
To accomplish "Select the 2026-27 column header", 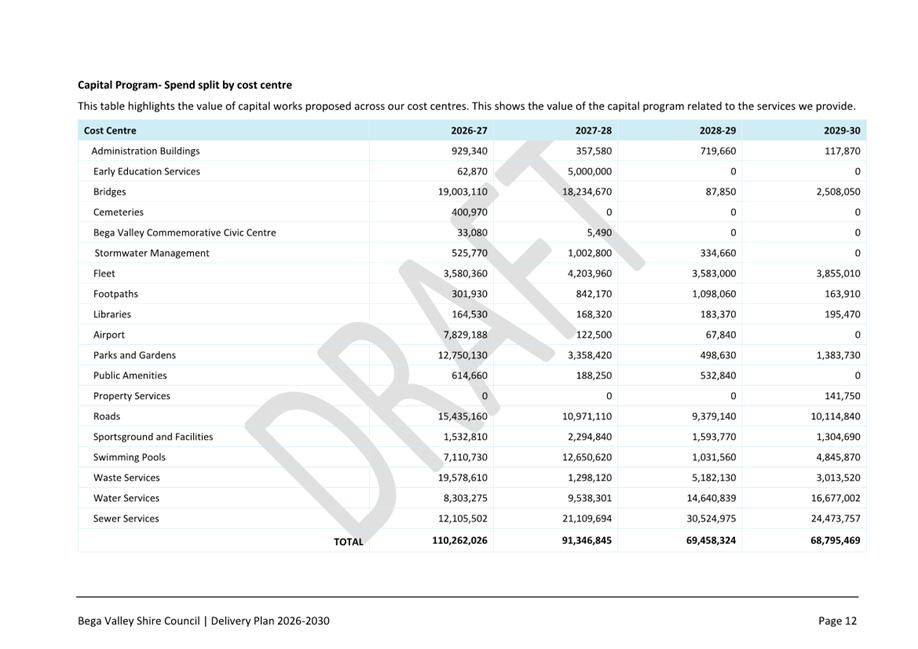I will [469, 131].
